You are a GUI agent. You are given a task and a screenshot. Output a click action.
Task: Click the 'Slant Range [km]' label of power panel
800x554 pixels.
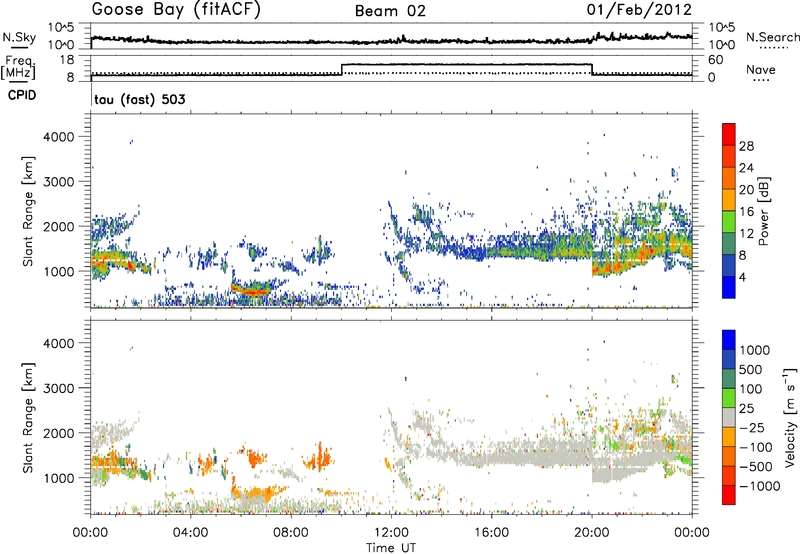[28, 211]
